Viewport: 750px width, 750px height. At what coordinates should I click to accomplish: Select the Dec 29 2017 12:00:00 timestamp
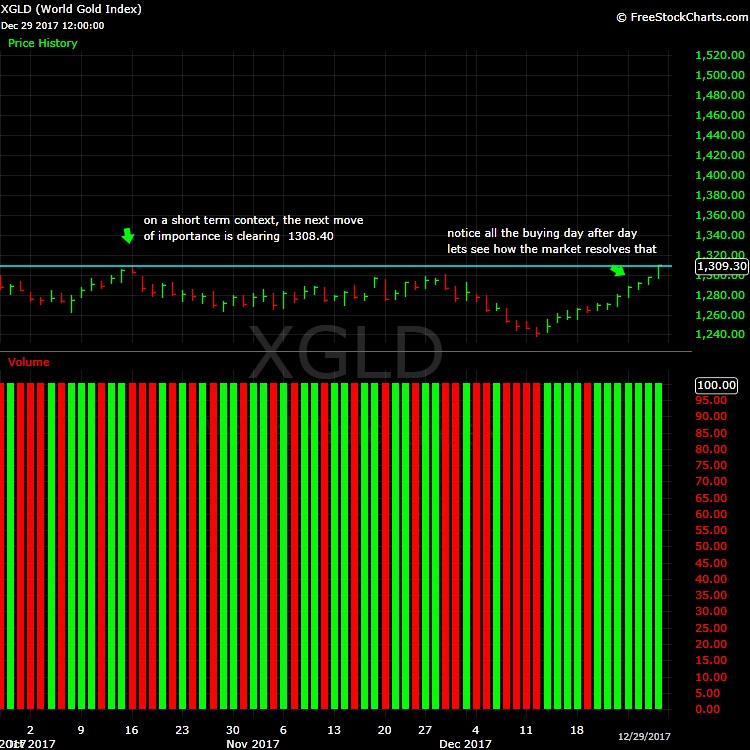52,26
